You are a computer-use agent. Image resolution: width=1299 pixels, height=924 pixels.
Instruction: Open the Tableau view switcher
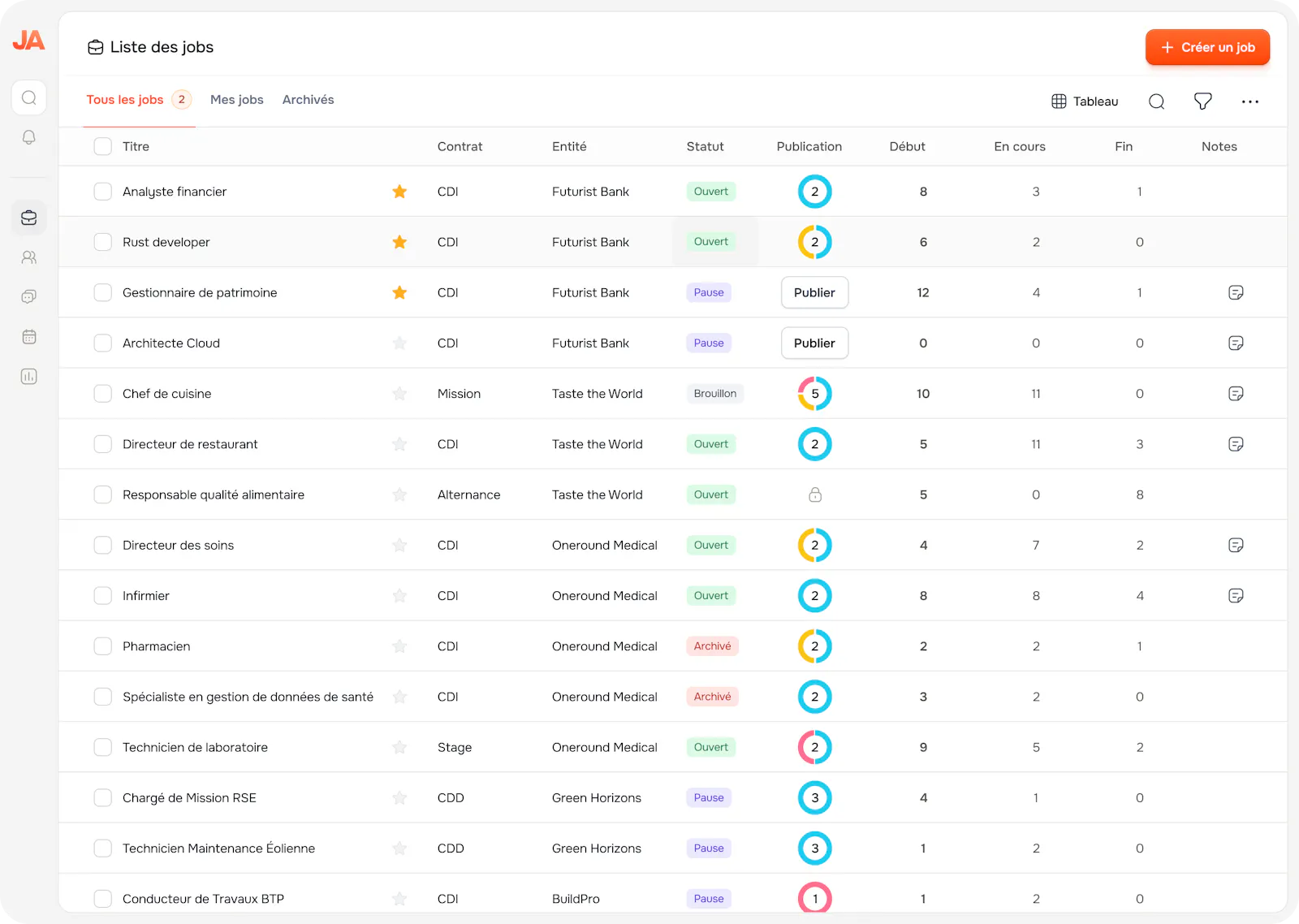click(x=1085, y=101)
